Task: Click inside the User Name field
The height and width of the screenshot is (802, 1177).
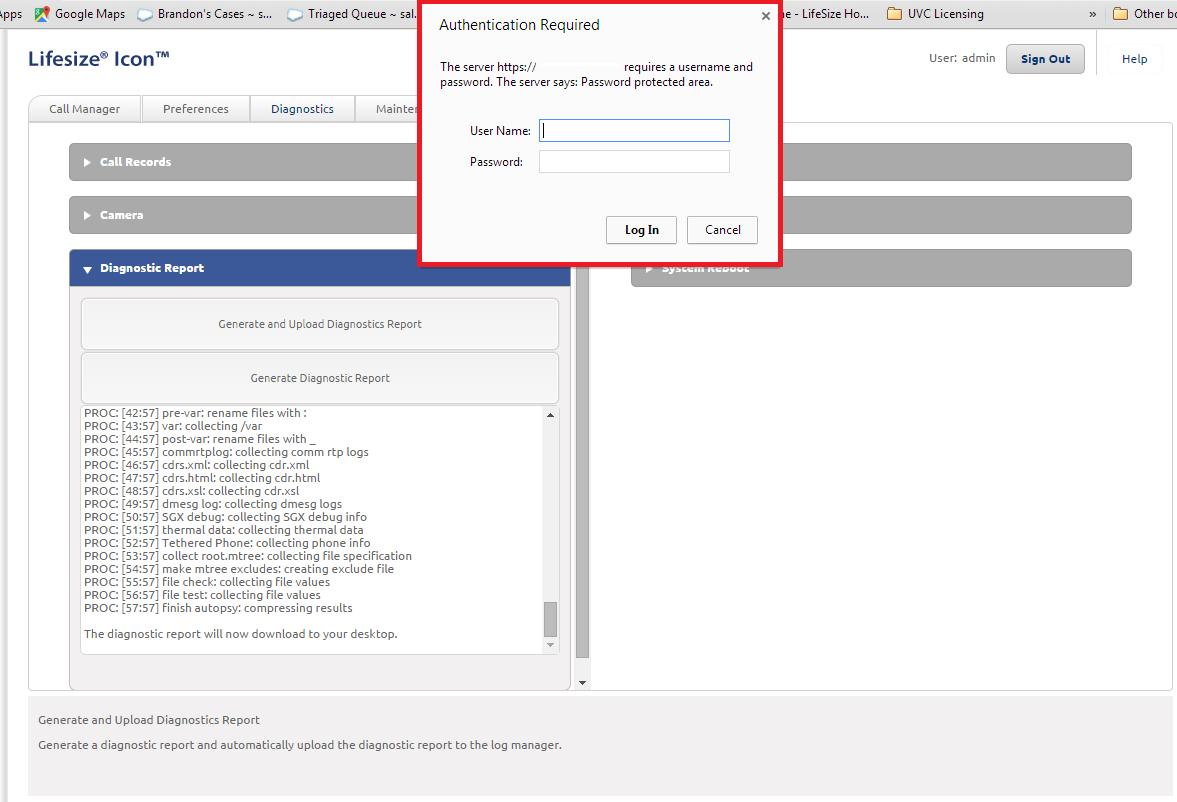Action: pyautogui.click(x=634, y=130)
